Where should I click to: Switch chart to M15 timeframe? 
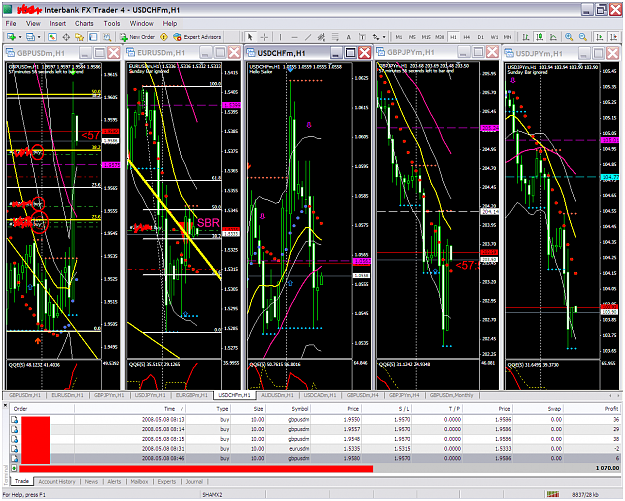click(426, 37)
